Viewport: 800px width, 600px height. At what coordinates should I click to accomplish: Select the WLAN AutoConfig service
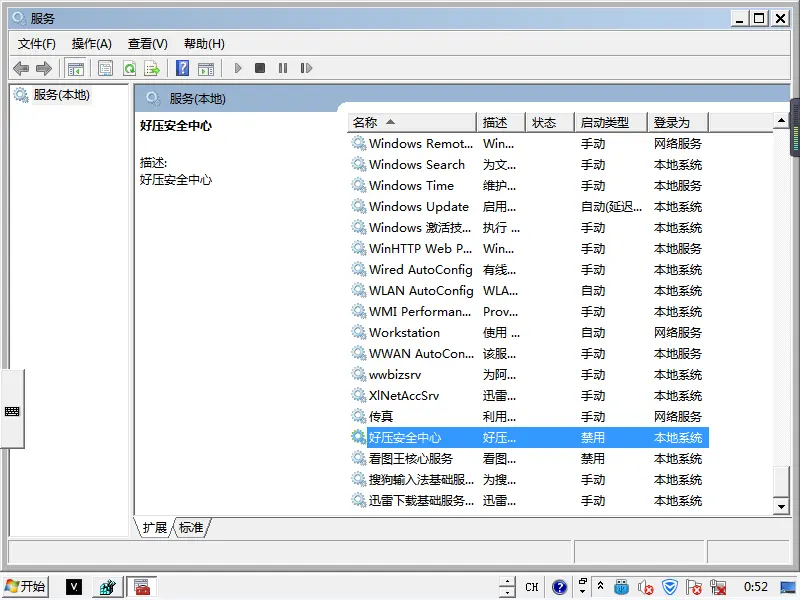tap(528, 291)
